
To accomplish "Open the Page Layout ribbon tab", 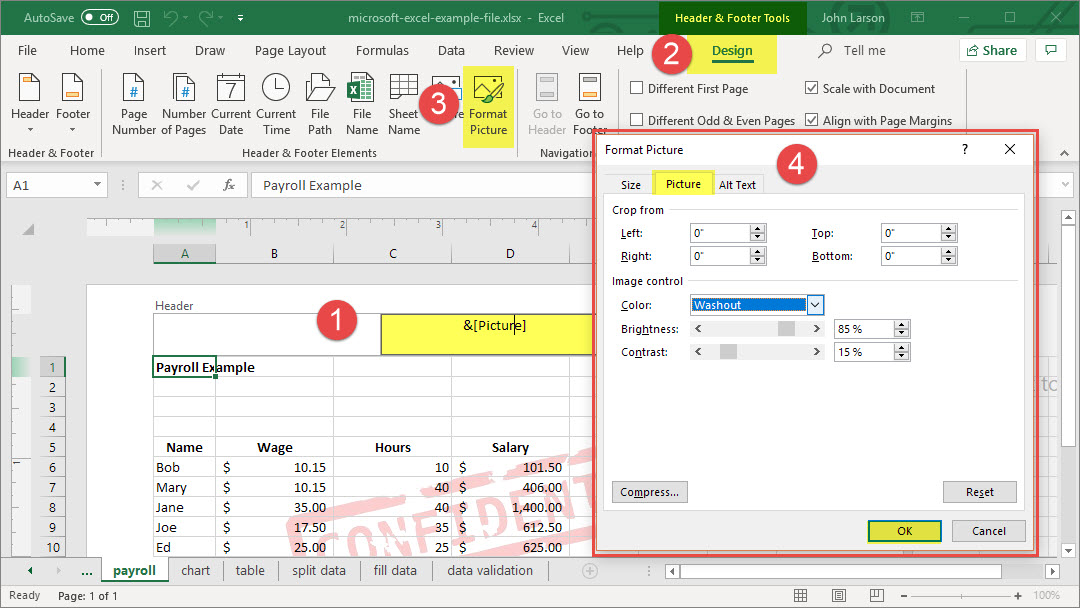I will point(290,51).
